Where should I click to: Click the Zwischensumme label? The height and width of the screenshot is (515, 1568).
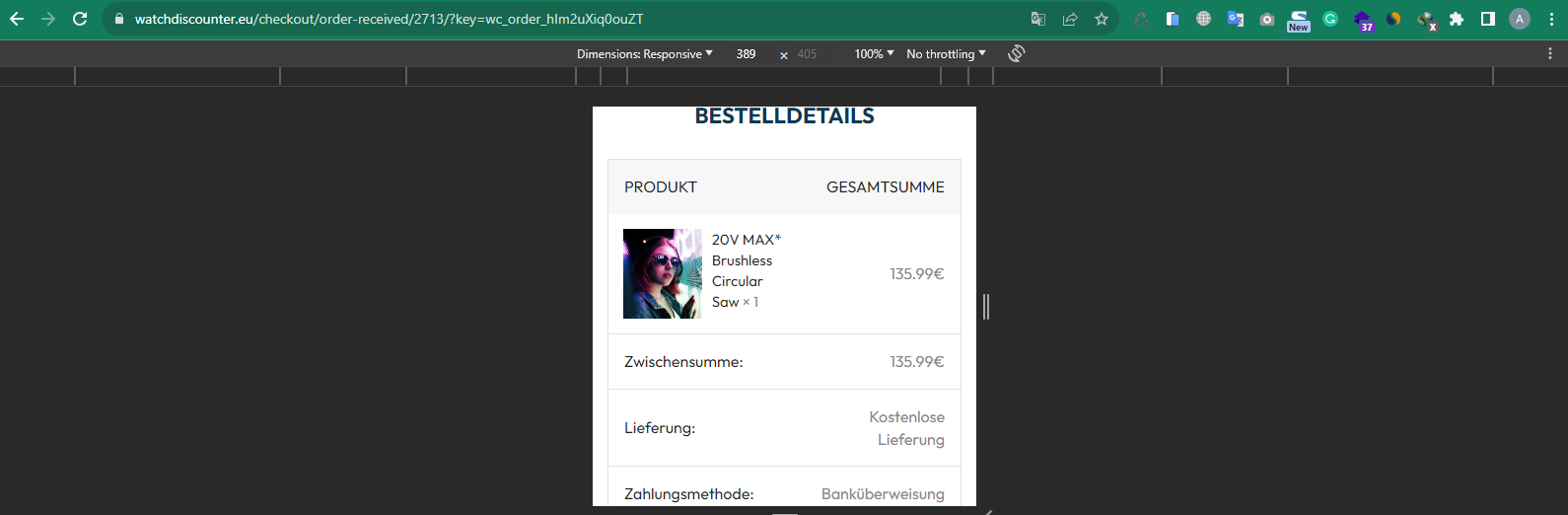683,362
